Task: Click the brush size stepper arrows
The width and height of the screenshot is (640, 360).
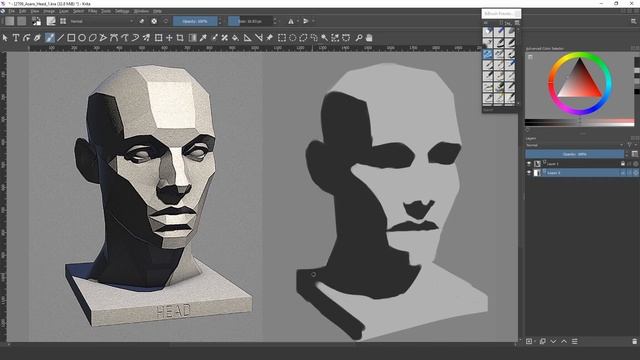Action: click(275, 21)
